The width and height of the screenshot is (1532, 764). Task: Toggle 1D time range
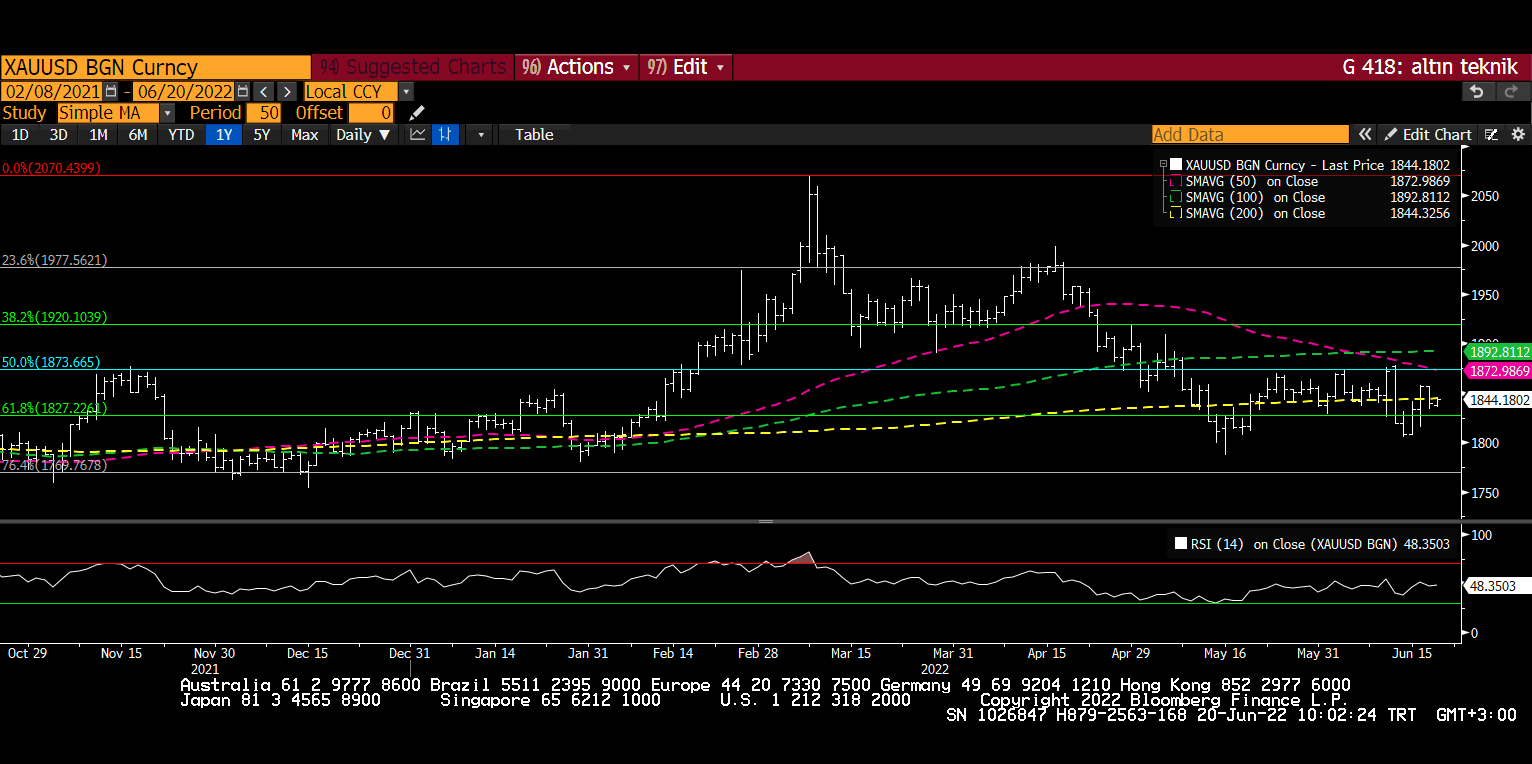pos(20,134)
